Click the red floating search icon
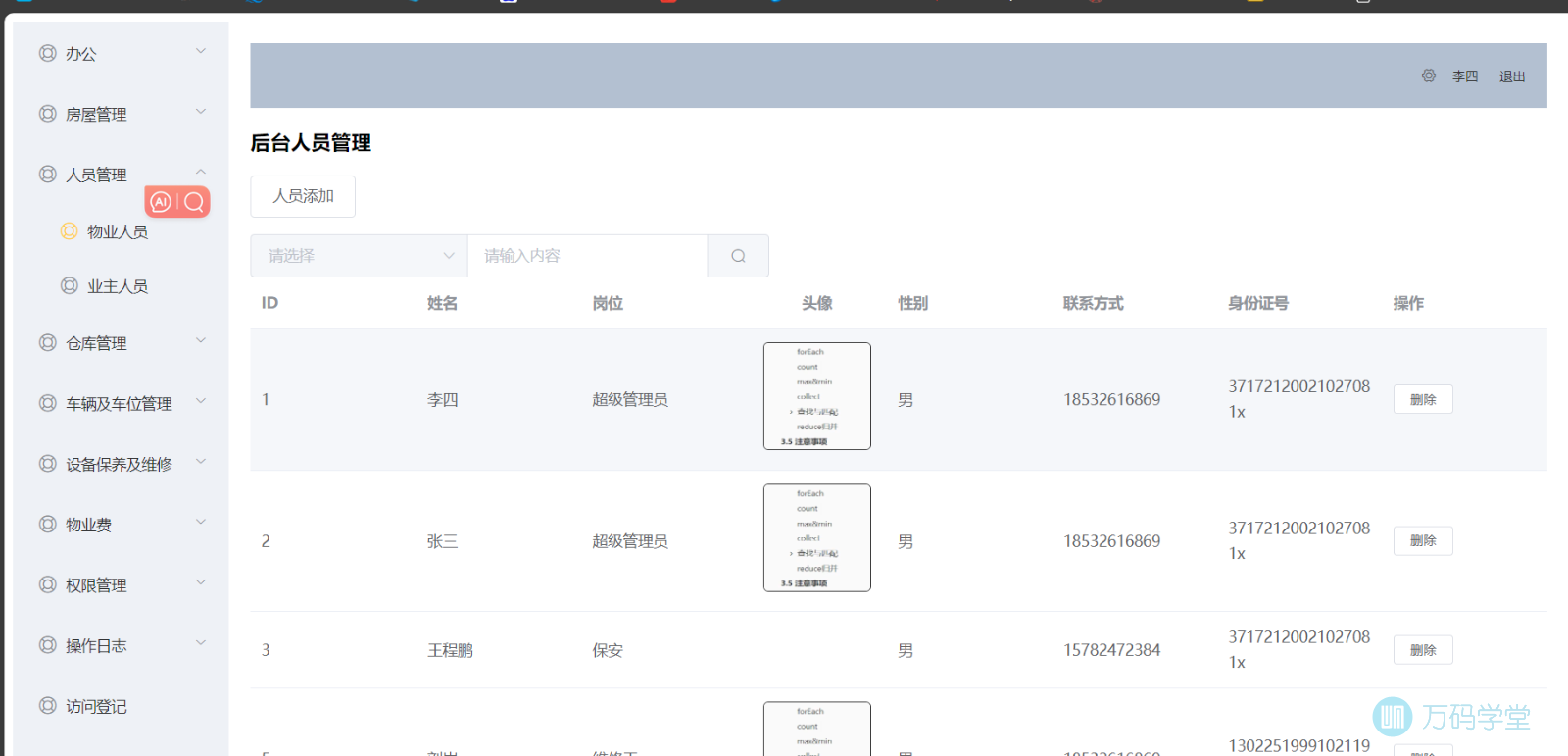Image resolution: width=1568 pixels, height=756 pixels. click(x=194, y=202)
